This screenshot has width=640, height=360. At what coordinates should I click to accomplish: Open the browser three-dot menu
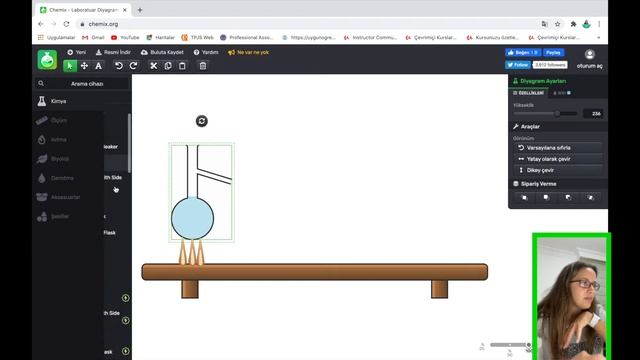(599, 24)
